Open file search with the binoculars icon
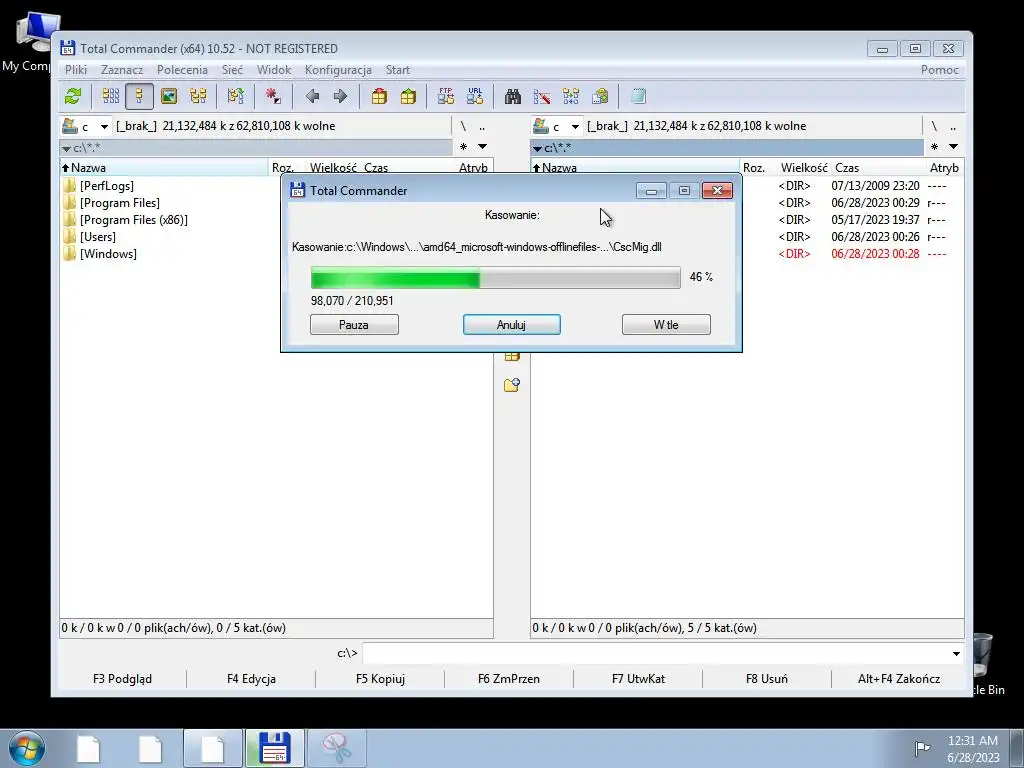This screenshot has height=768, width=1024. tap(513, 97)
